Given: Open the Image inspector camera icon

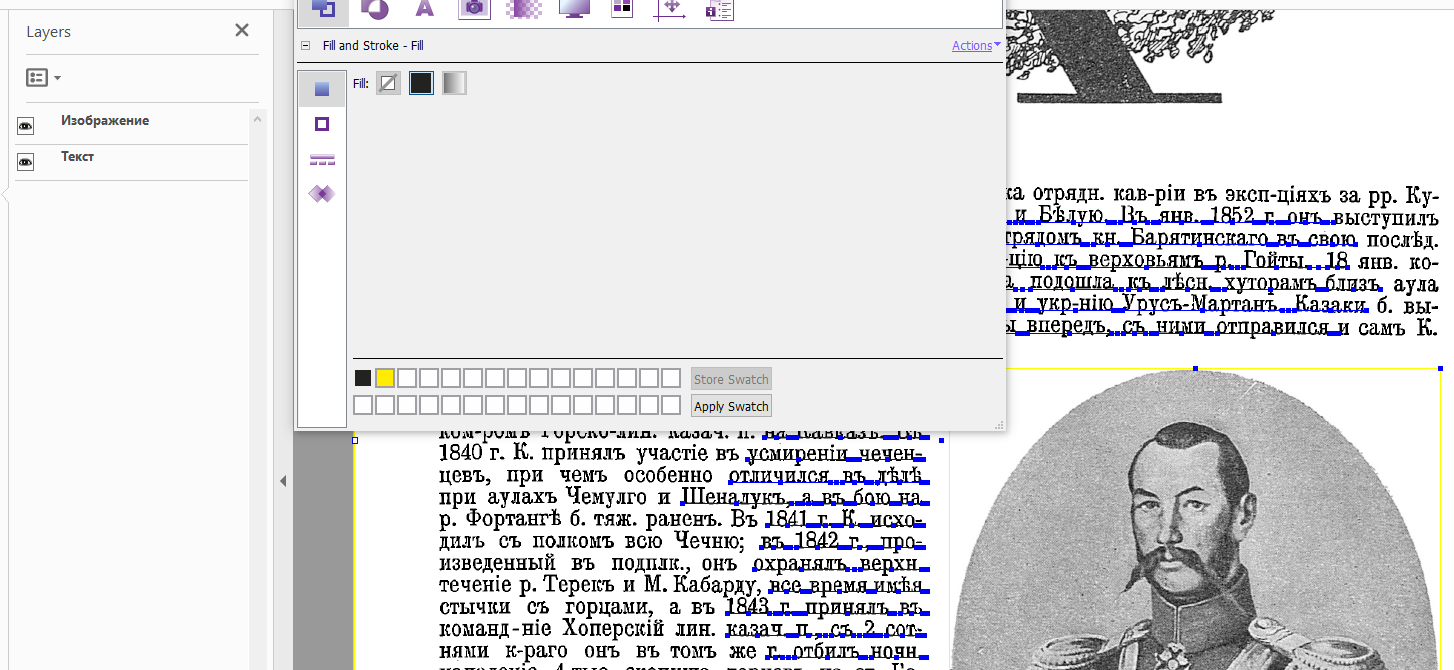Looking at the screenshot, I should (474, 9).
